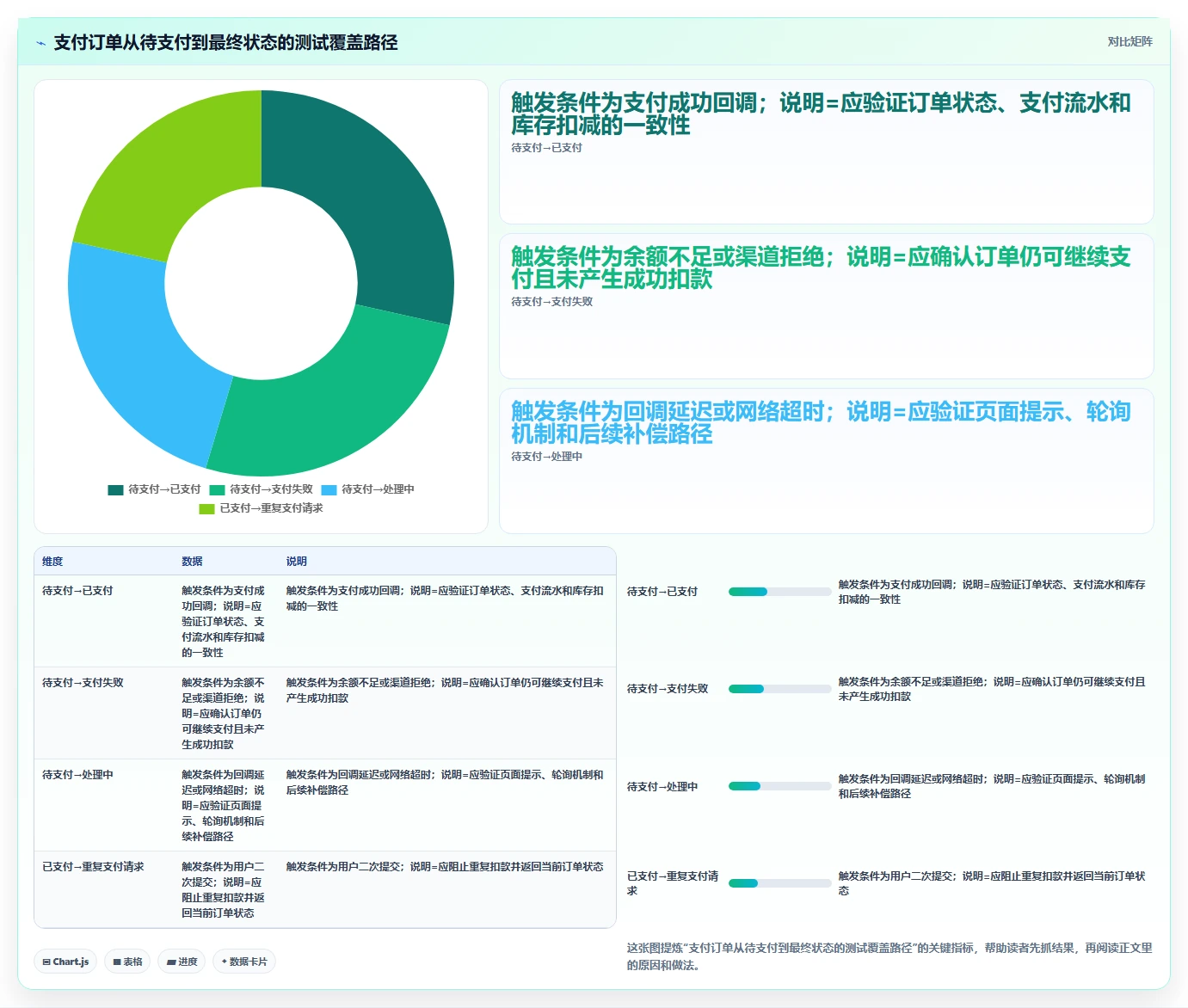Click progress list label 待支付→处理中
This screenshot has height=1008, width=1188.
click(x=662, y=787)
